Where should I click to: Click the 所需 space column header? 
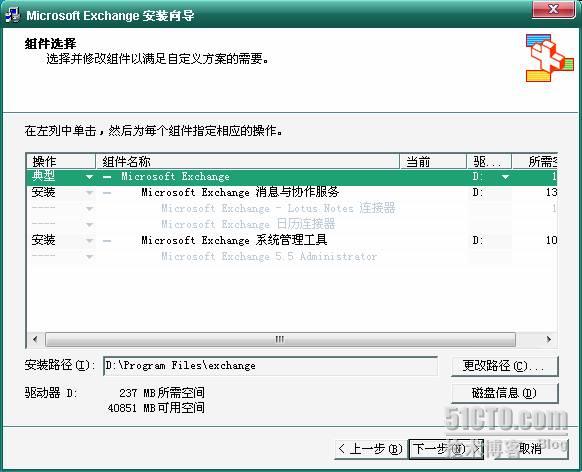535,161
